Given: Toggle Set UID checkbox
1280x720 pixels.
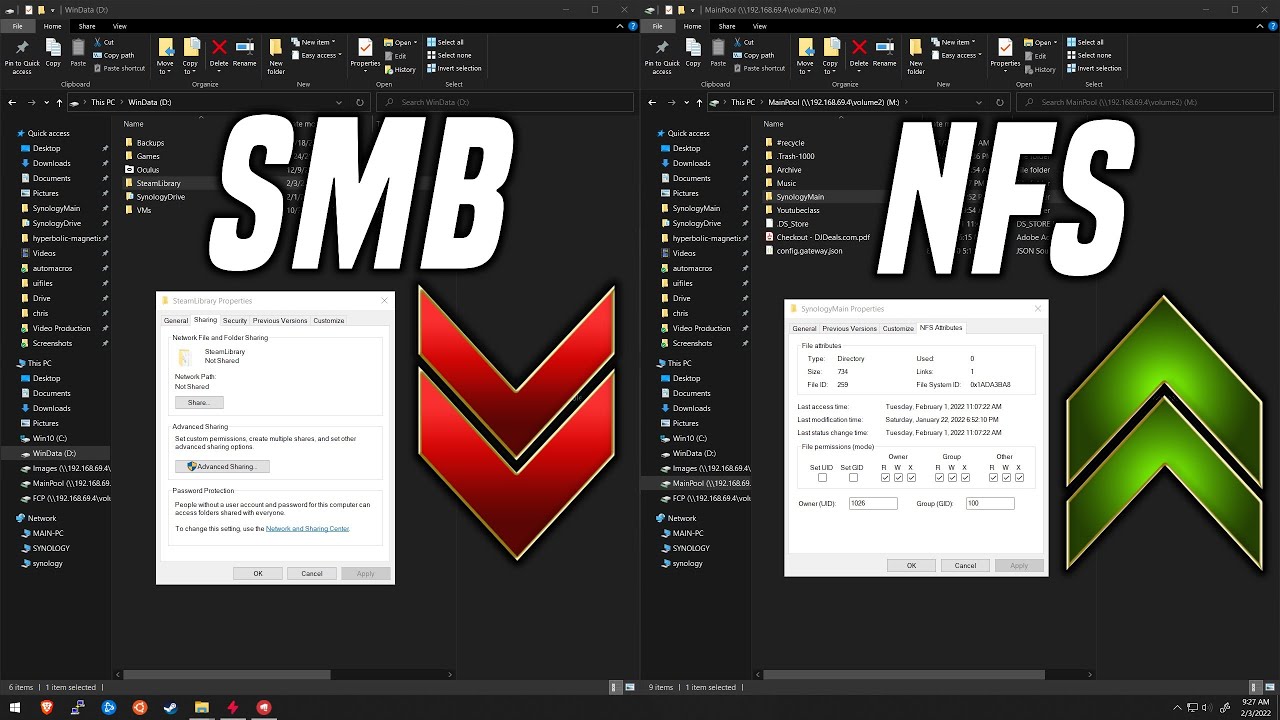Looking at the screenshot, I should click(822, 478).
